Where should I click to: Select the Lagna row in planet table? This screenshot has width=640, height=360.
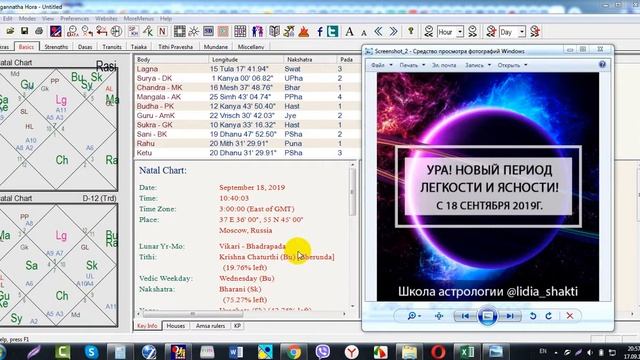(247, 69)
